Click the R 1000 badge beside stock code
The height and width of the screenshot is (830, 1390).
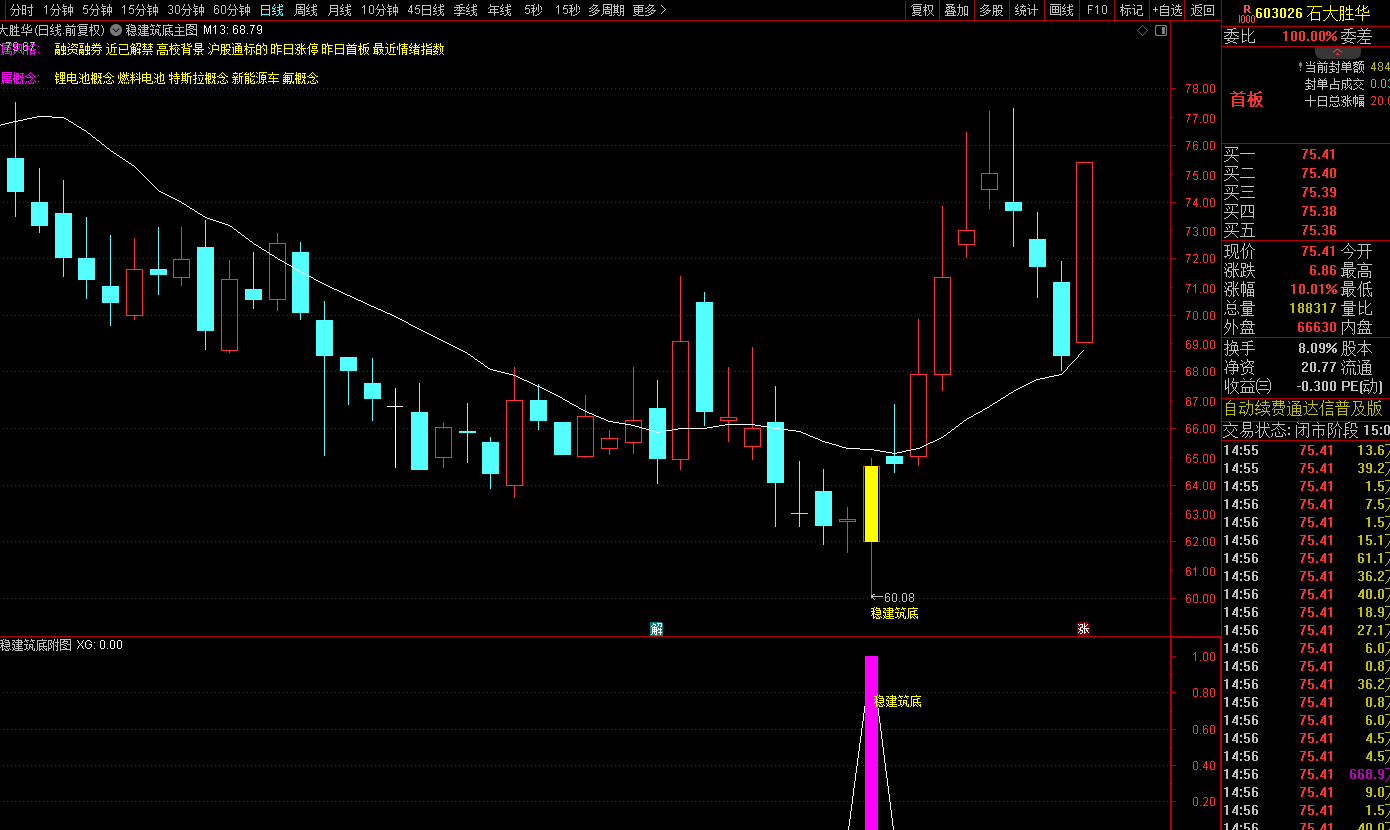(x=1245, y=12)
